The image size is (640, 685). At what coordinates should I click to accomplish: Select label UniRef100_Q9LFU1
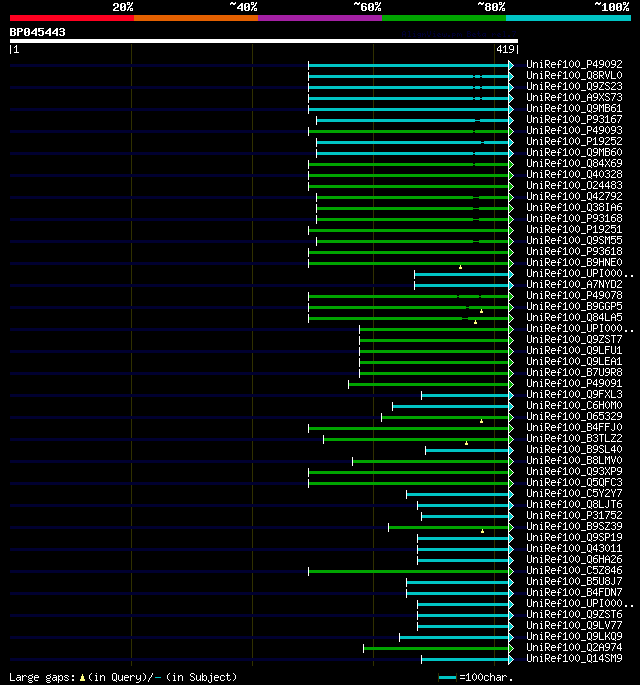coord(574,350)
